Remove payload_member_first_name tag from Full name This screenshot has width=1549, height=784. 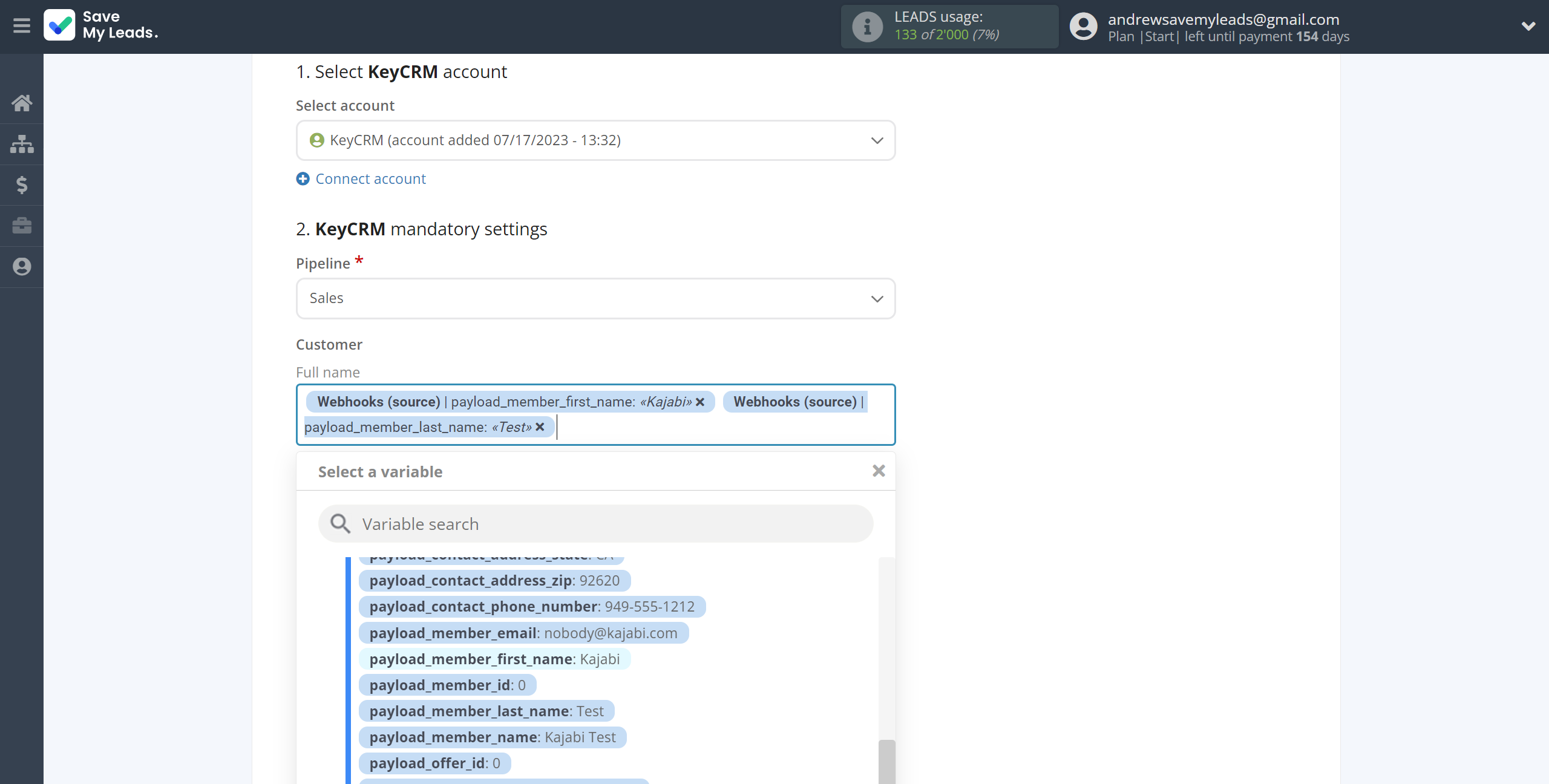tap(700, 402)
